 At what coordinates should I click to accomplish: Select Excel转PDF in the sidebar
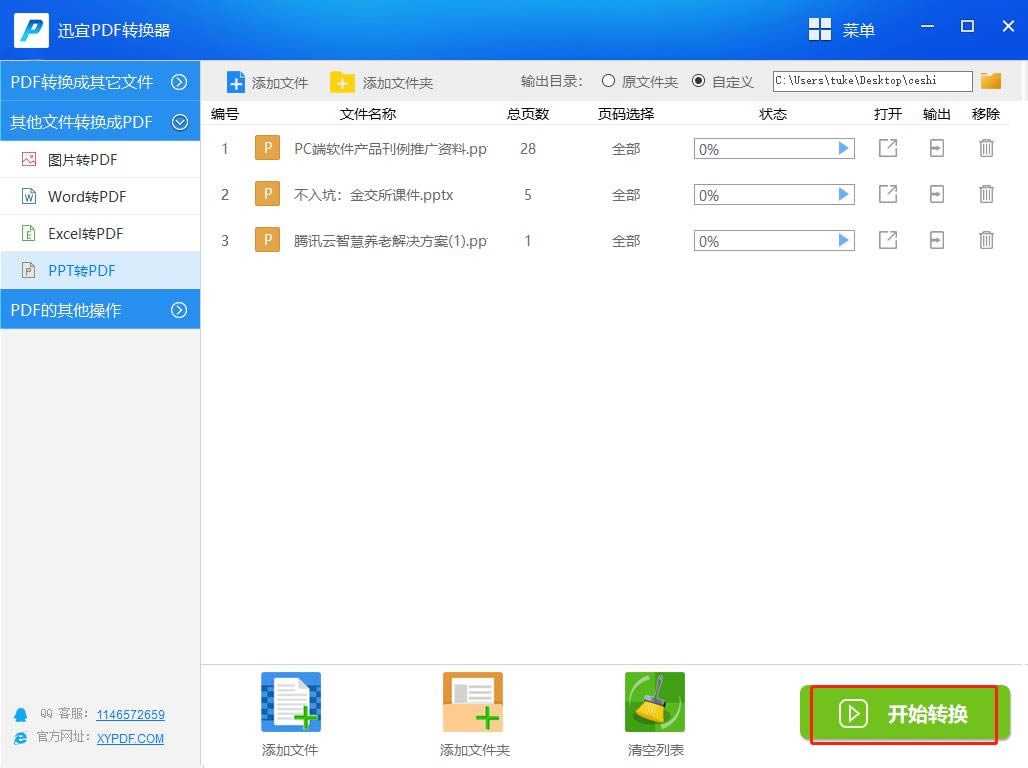(100, 233)
